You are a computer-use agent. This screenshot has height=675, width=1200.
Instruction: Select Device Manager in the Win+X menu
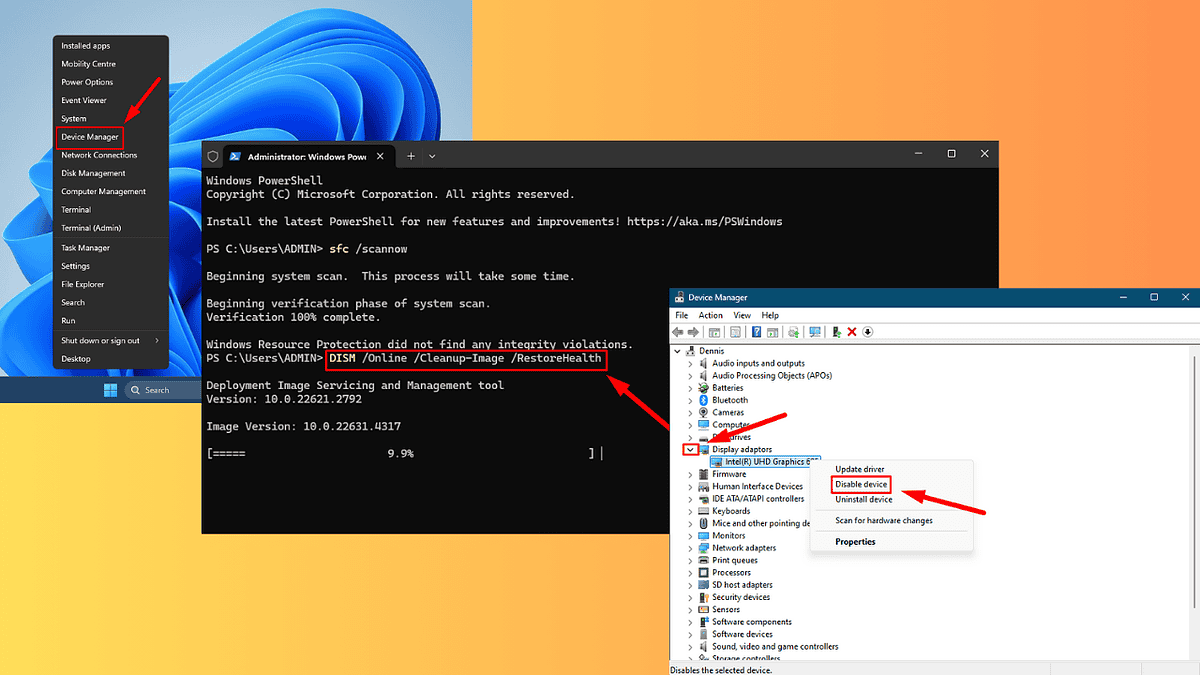(89, 137)
